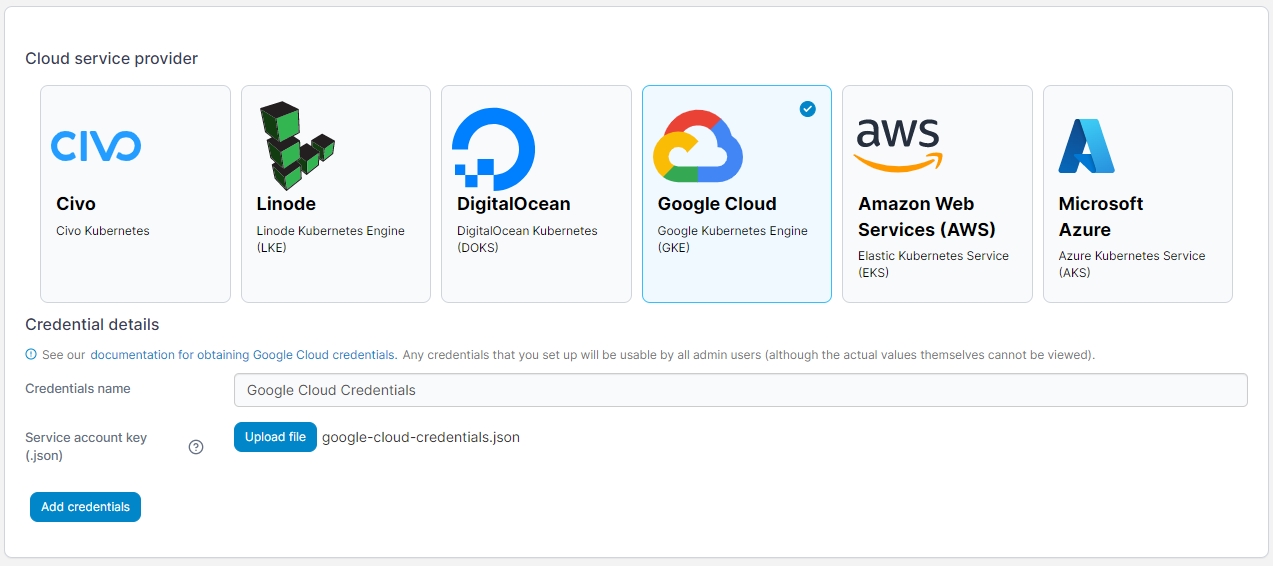
Task: Click the Civo logo
Action: coord(96,146)
